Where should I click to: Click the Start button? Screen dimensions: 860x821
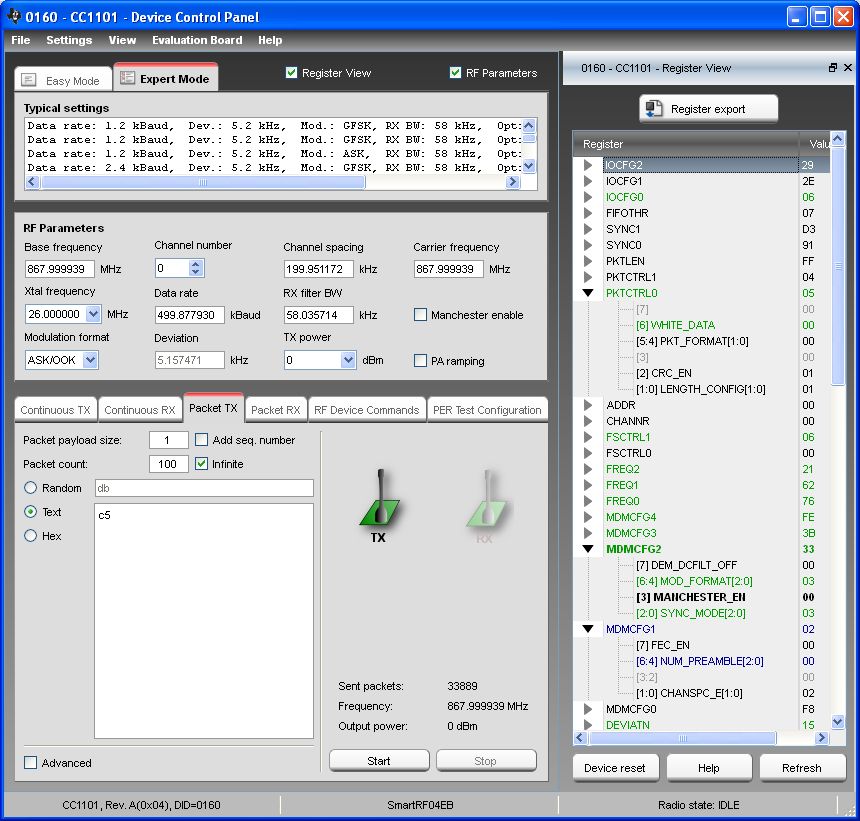coord(379,761)
